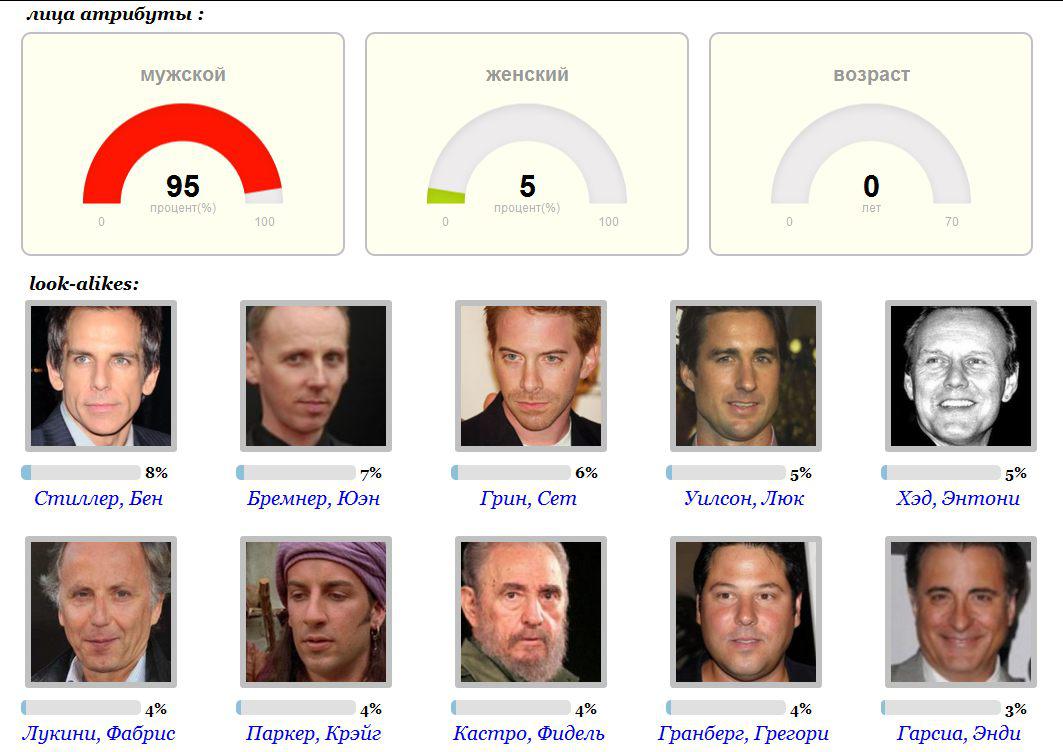This screenshot has height=752, width=1063.
Task: Select the photo above Кастро, Фидель
Action: point(531,612)
